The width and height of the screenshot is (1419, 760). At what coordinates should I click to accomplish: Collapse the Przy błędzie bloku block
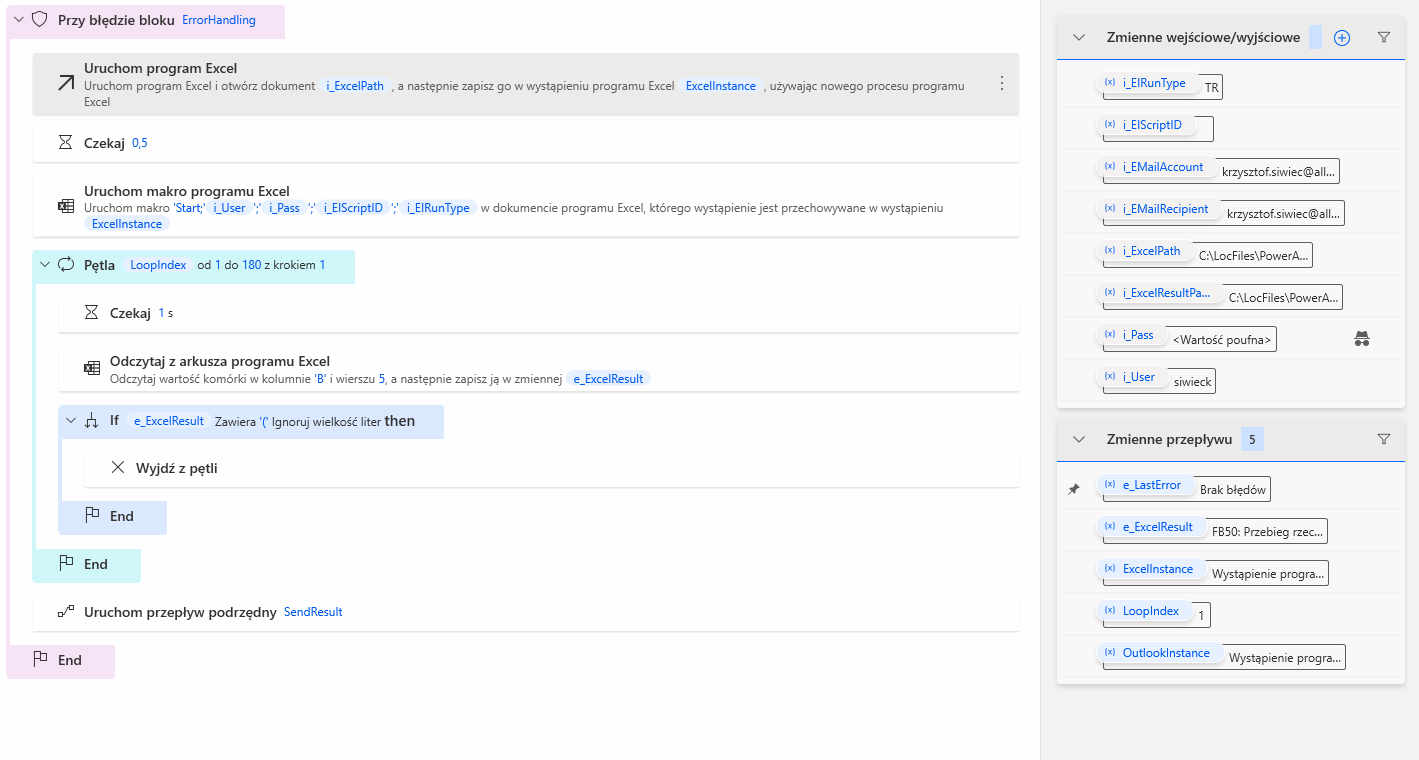tap(18, 20)
